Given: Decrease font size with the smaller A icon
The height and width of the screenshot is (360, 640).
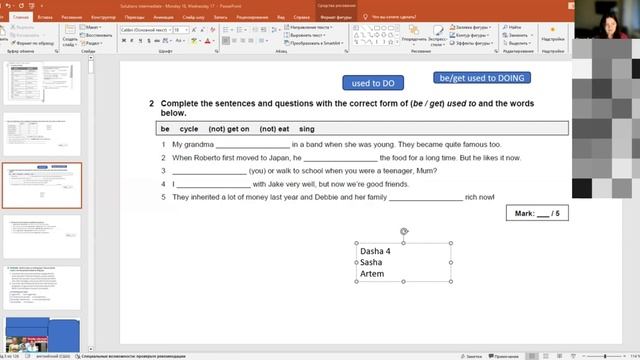Looking at the screenshot, I should point(203,30).
